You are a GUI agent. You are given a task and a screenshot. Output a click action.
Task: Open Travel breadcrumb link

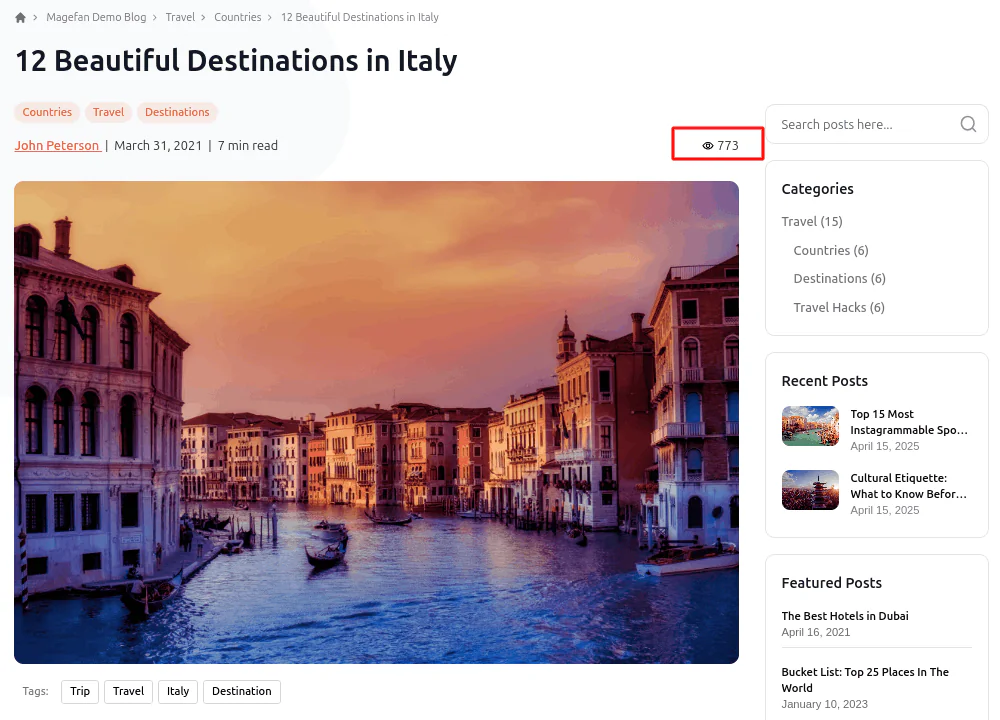180,17
